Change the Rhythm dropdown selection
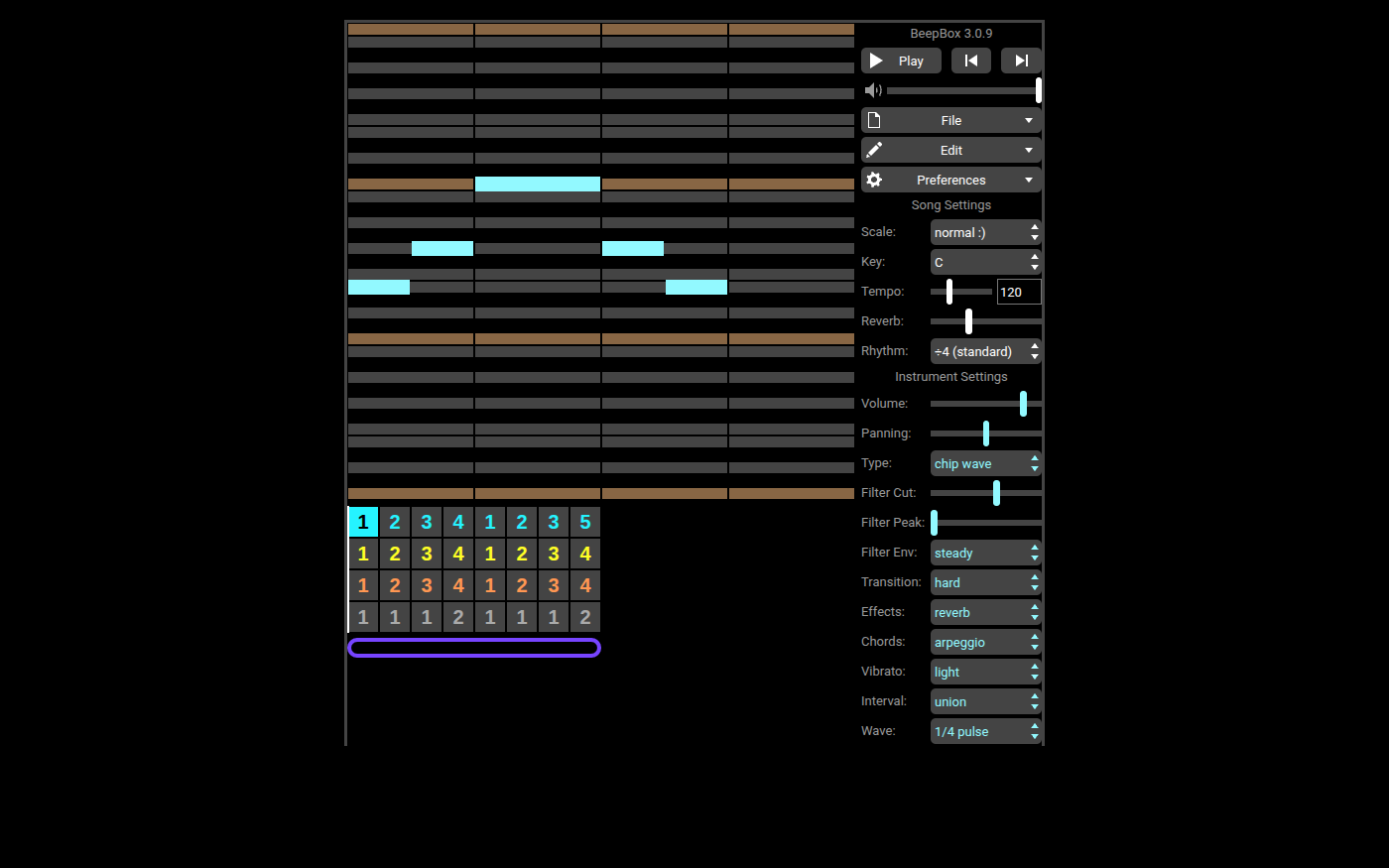The height and width of the screenshot is (868, 1389). tap(986, 351)
